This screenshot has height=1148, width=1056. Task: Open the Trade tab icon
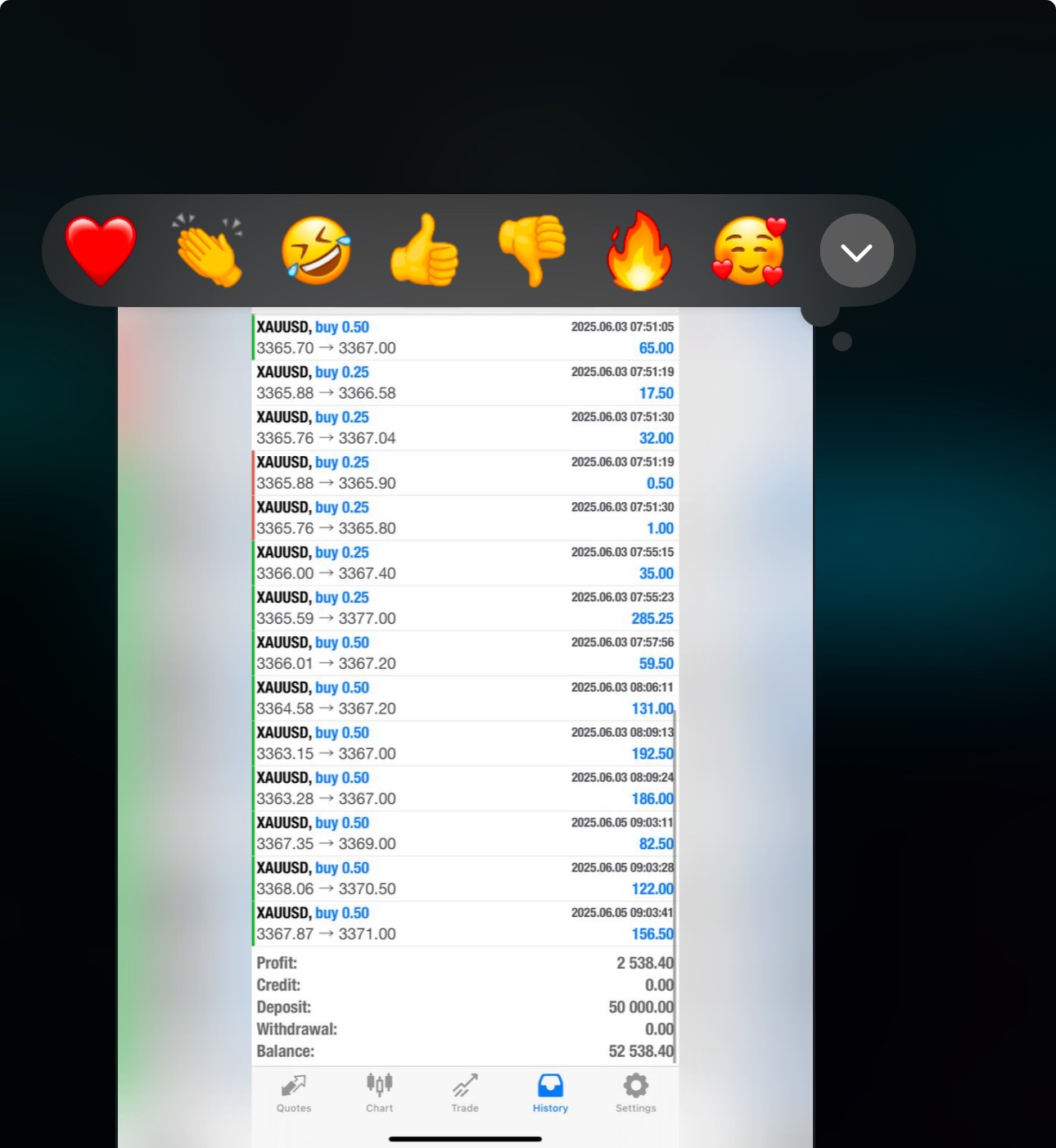coord(465,1086)
